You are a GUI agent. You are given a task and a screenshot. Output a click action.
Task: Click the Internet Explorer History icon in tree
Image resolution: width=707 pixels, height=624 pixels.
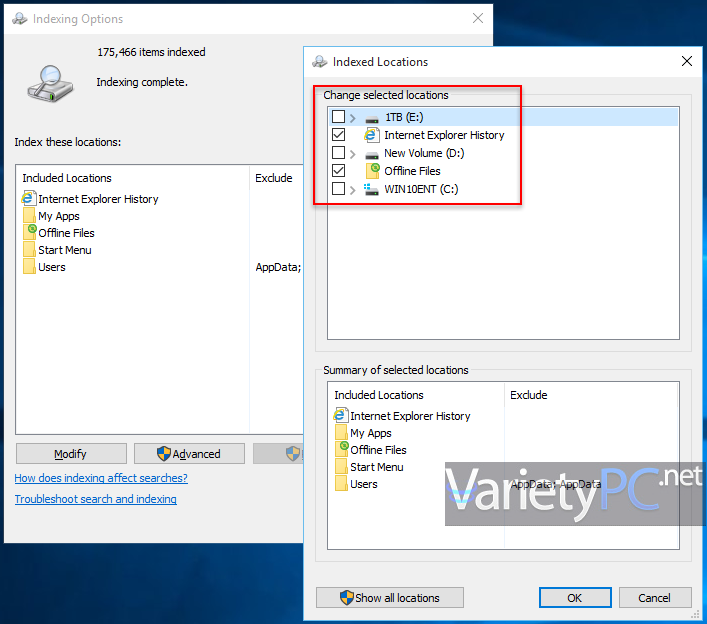[x=372, y=136]
